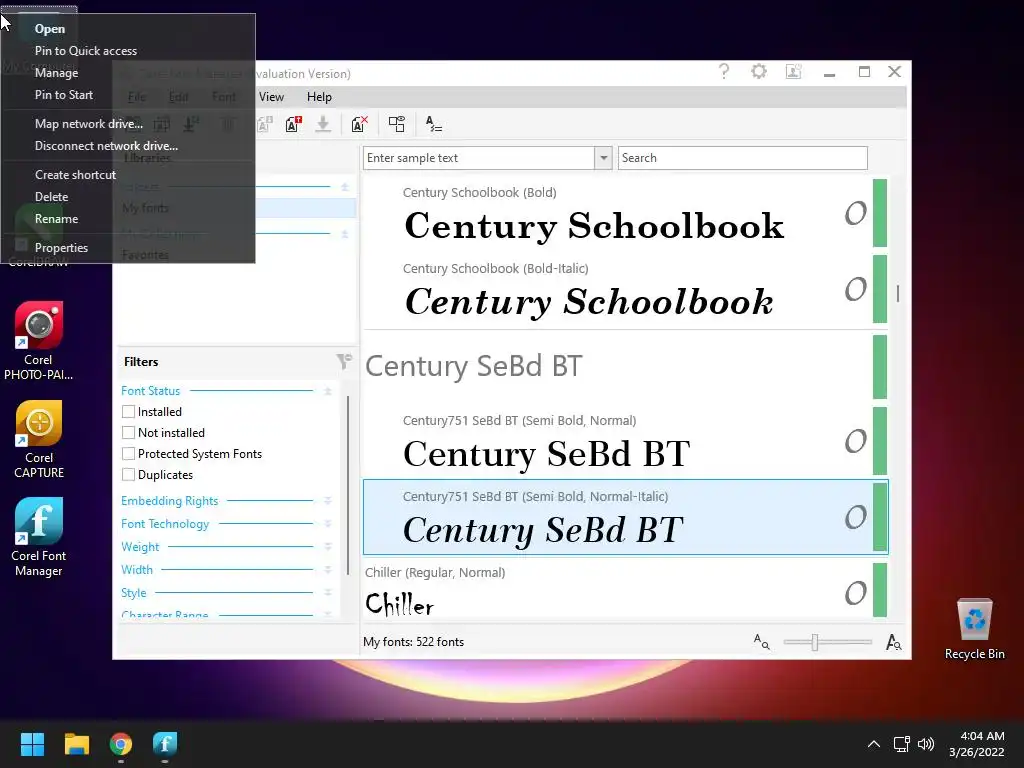Open Google Chrome from the taskbar
Screen dimensions: 1024x768
click(x=121, y=744)
